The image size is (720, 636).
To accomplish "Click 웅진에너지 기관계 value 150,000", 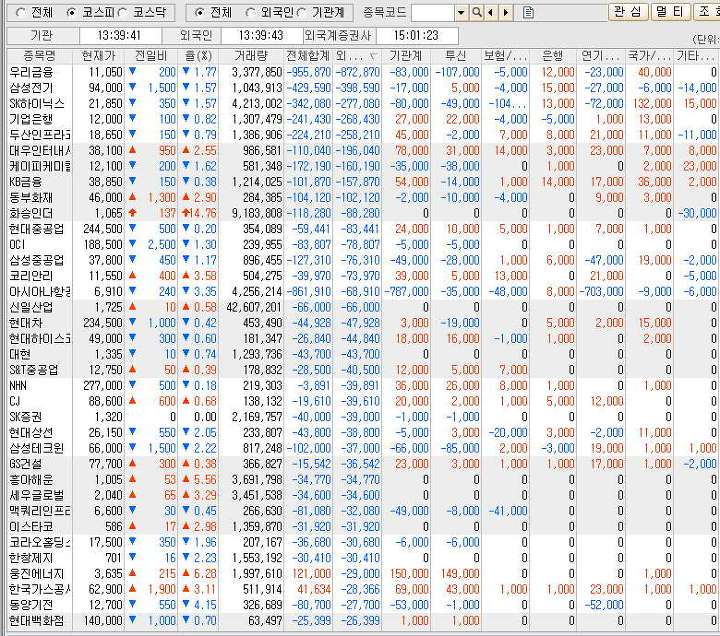I will [x=409, y=574].
